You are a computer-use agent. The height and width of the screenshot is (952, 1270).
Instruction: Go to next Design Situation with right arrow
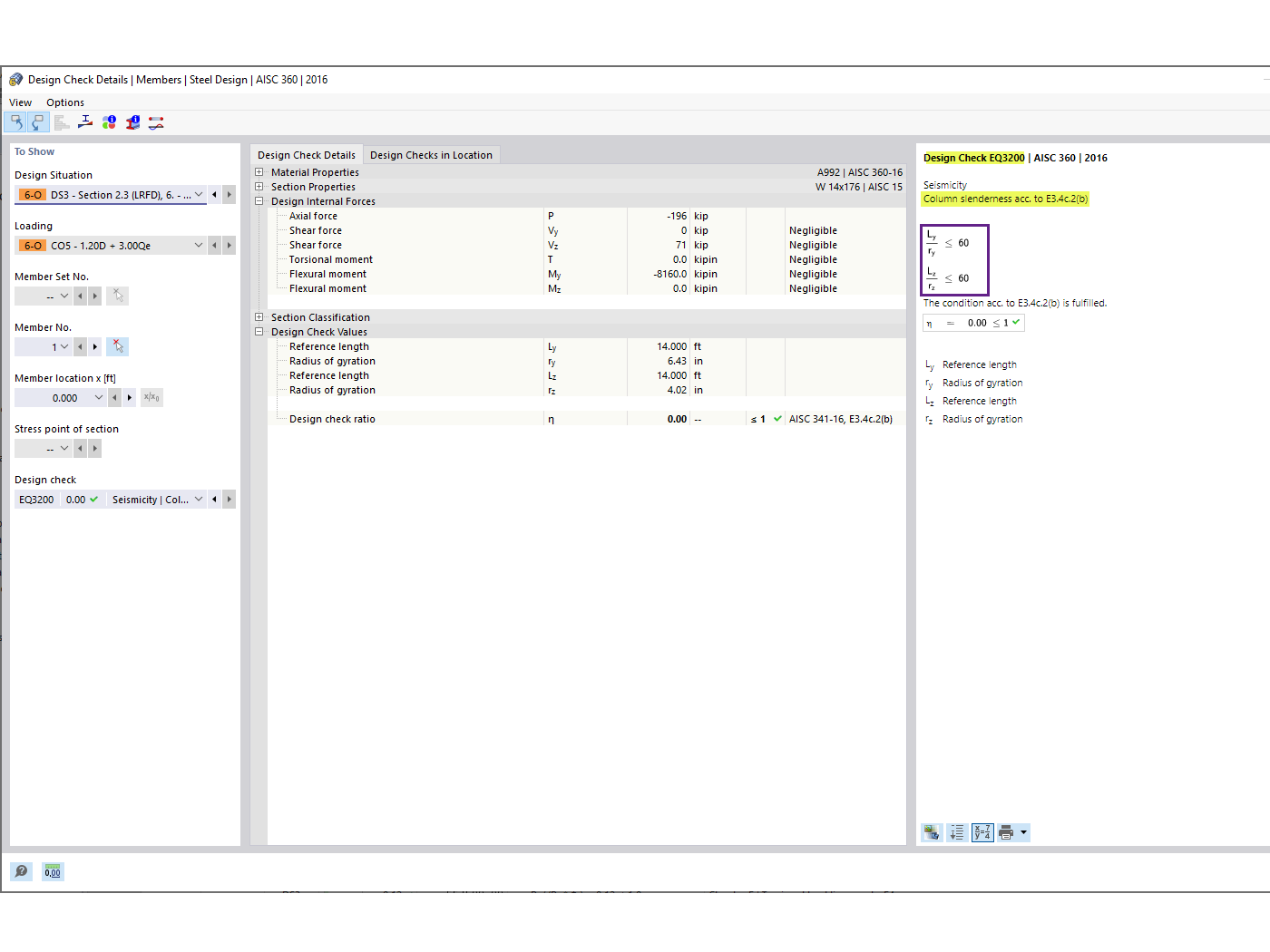pyautogui.click(x=230, y=195)
